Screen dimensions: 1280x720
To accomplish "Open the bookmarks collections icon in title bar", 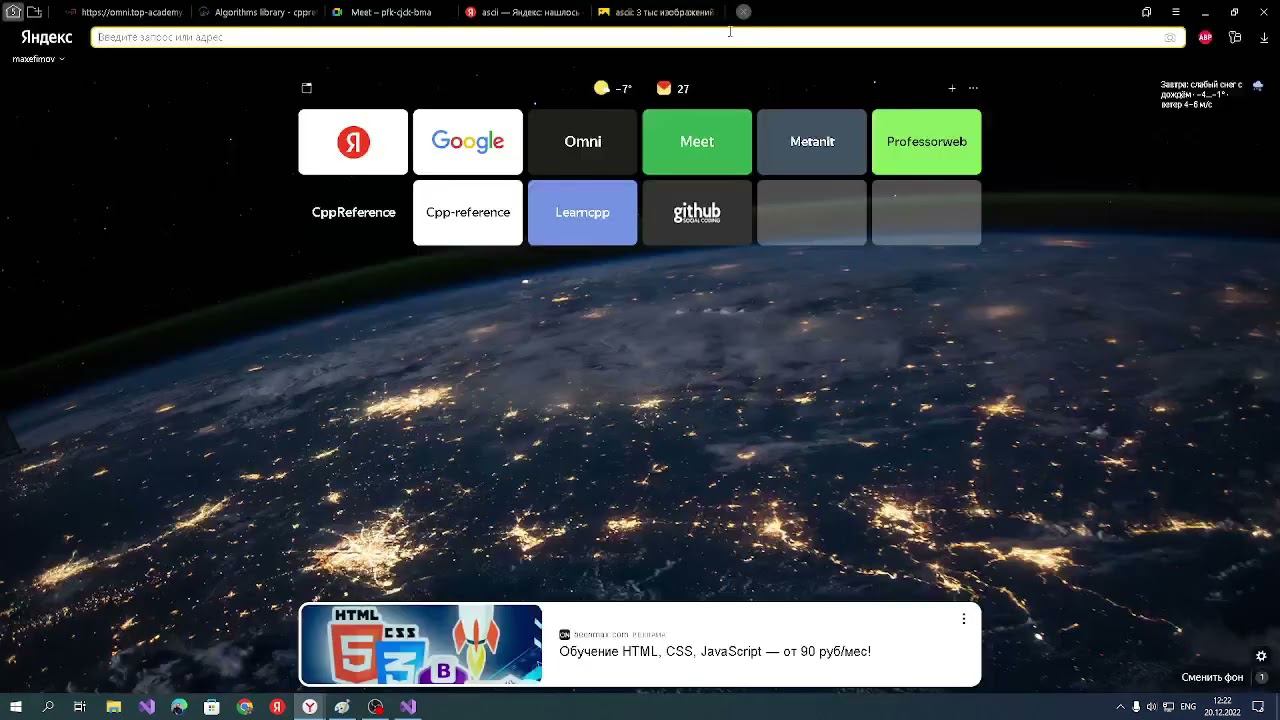I will (x=1146, y=12).
